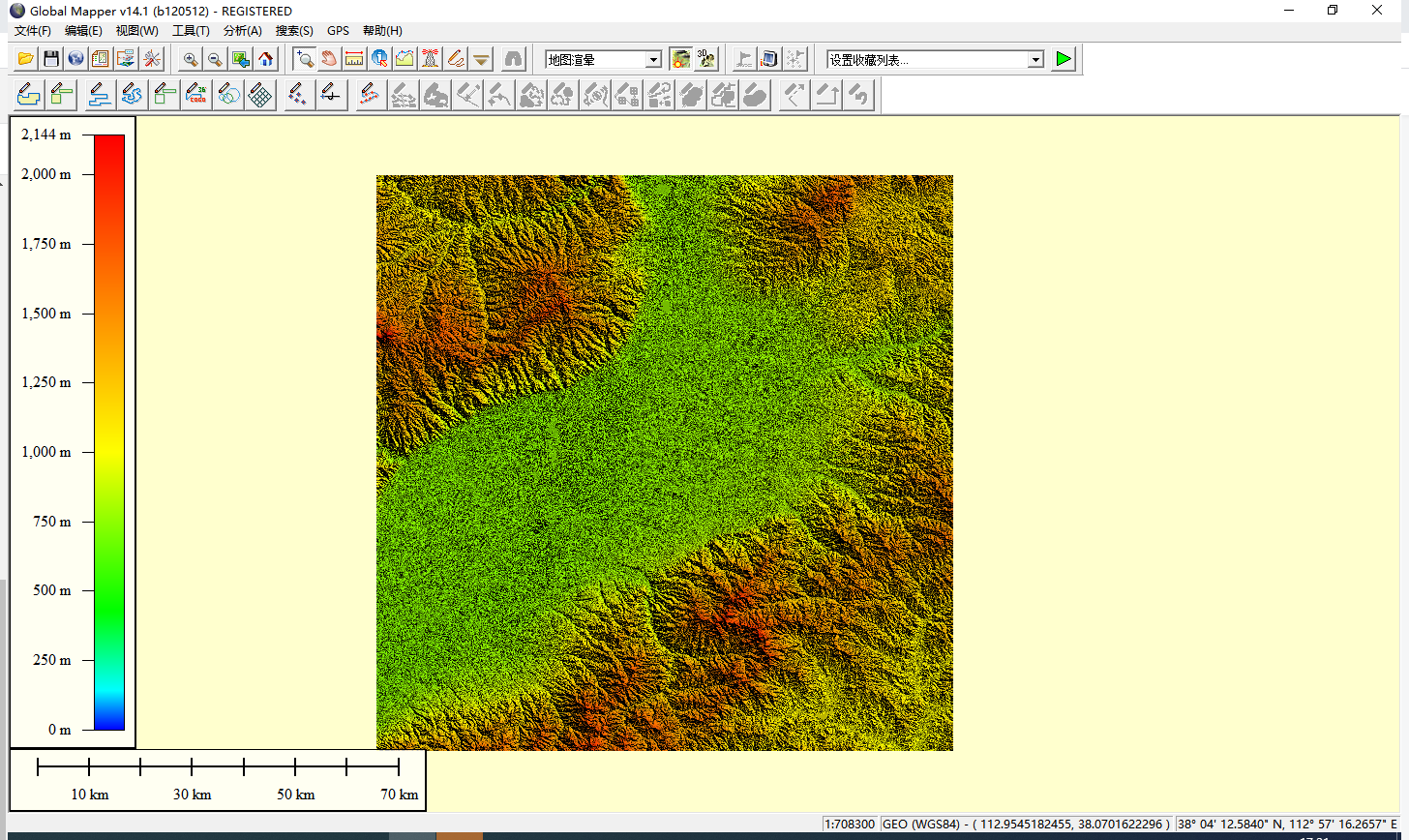Select the Path Profile tool

(x=405, y=59)
